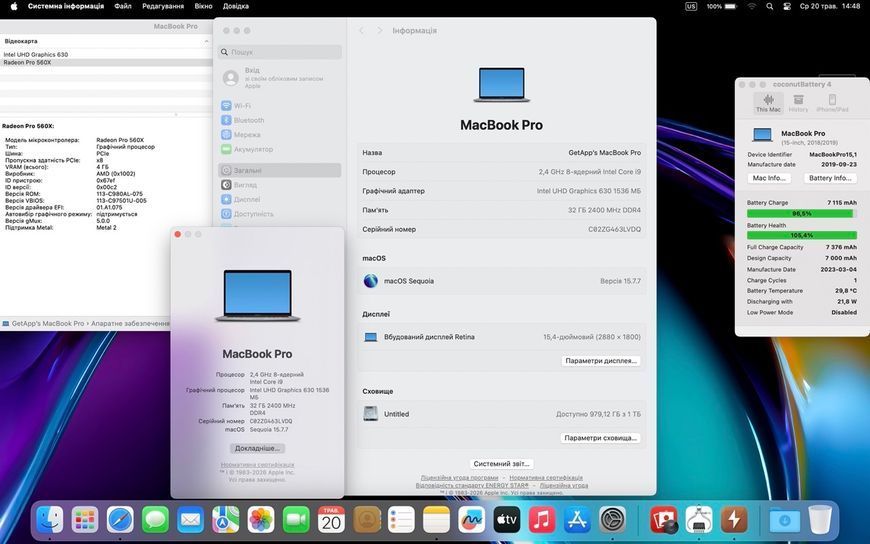The width and height of the screenshot is (870, 544).
Task: Open System Information chip icon in dock
Action: [699, 521]
